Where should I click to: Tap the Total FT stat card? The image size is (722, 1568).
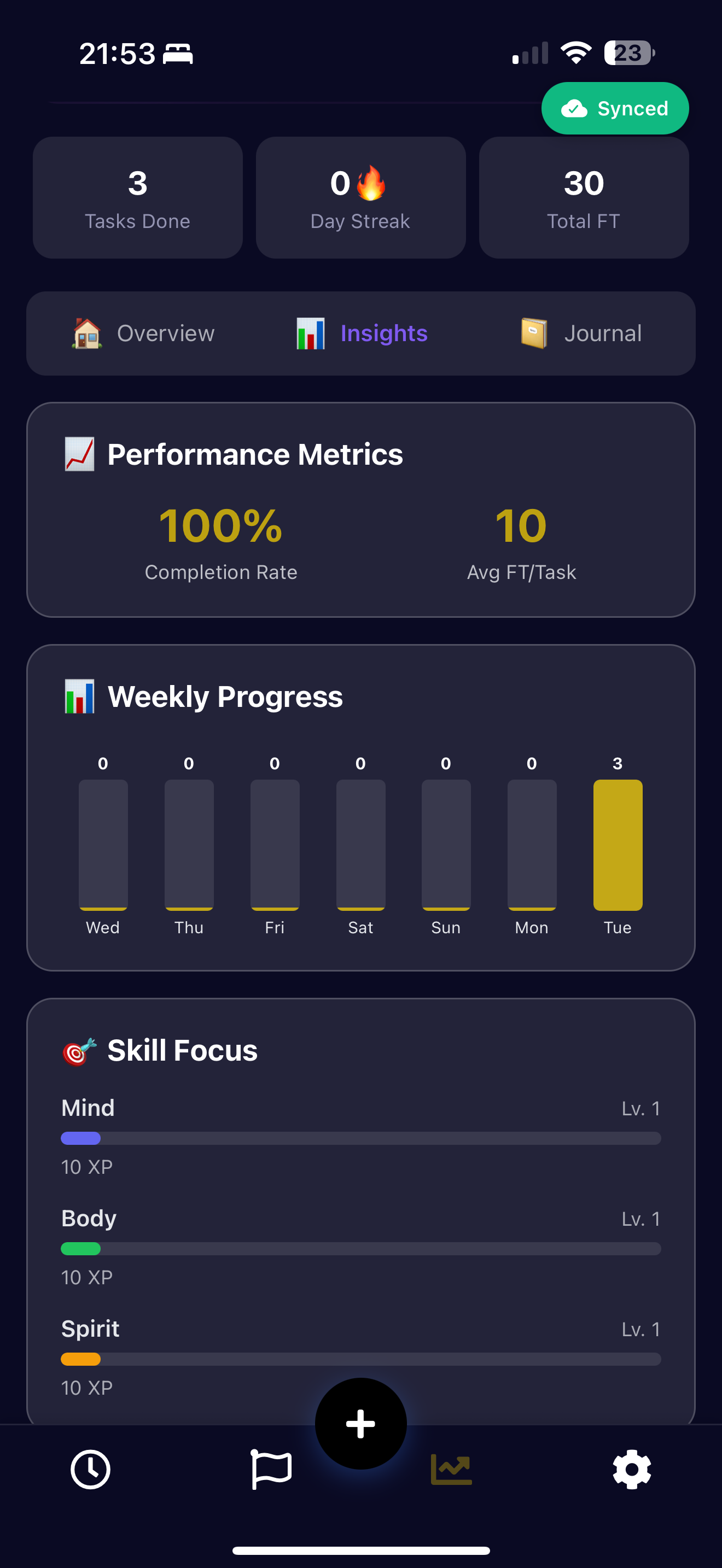click(583, 198)
